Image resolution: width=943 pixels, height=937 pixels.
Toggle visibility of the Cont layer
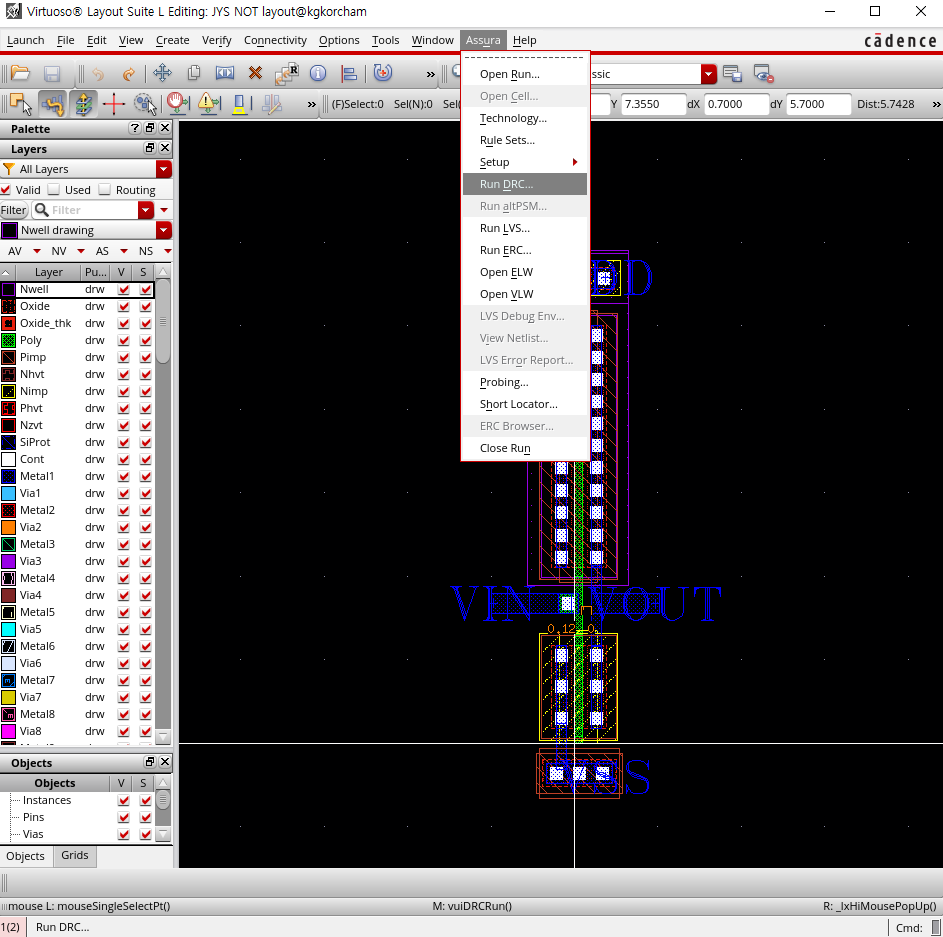click(x=124, y=459)
